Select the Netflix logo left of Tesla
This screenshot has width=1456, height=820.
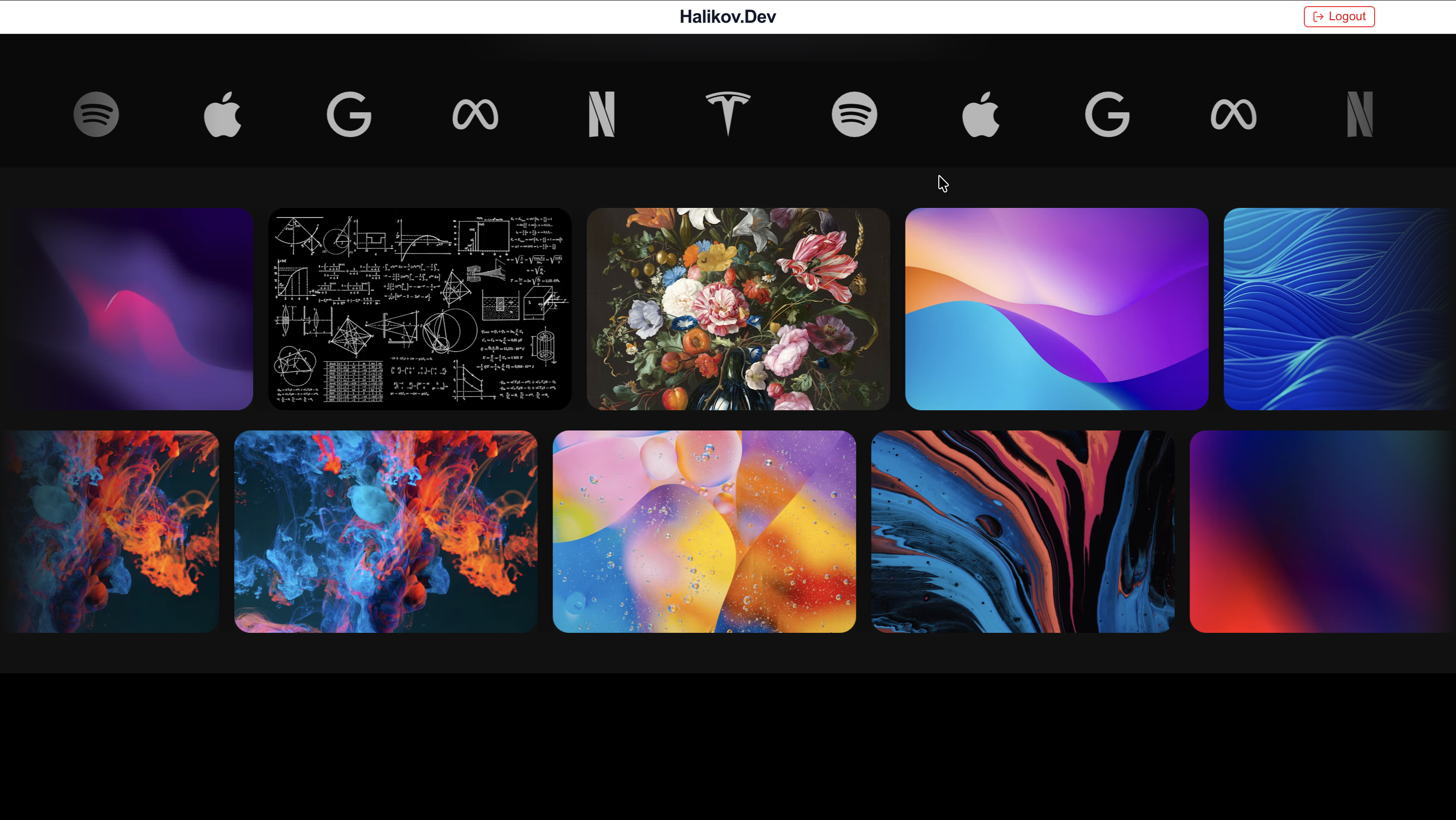tap(602, 114)
